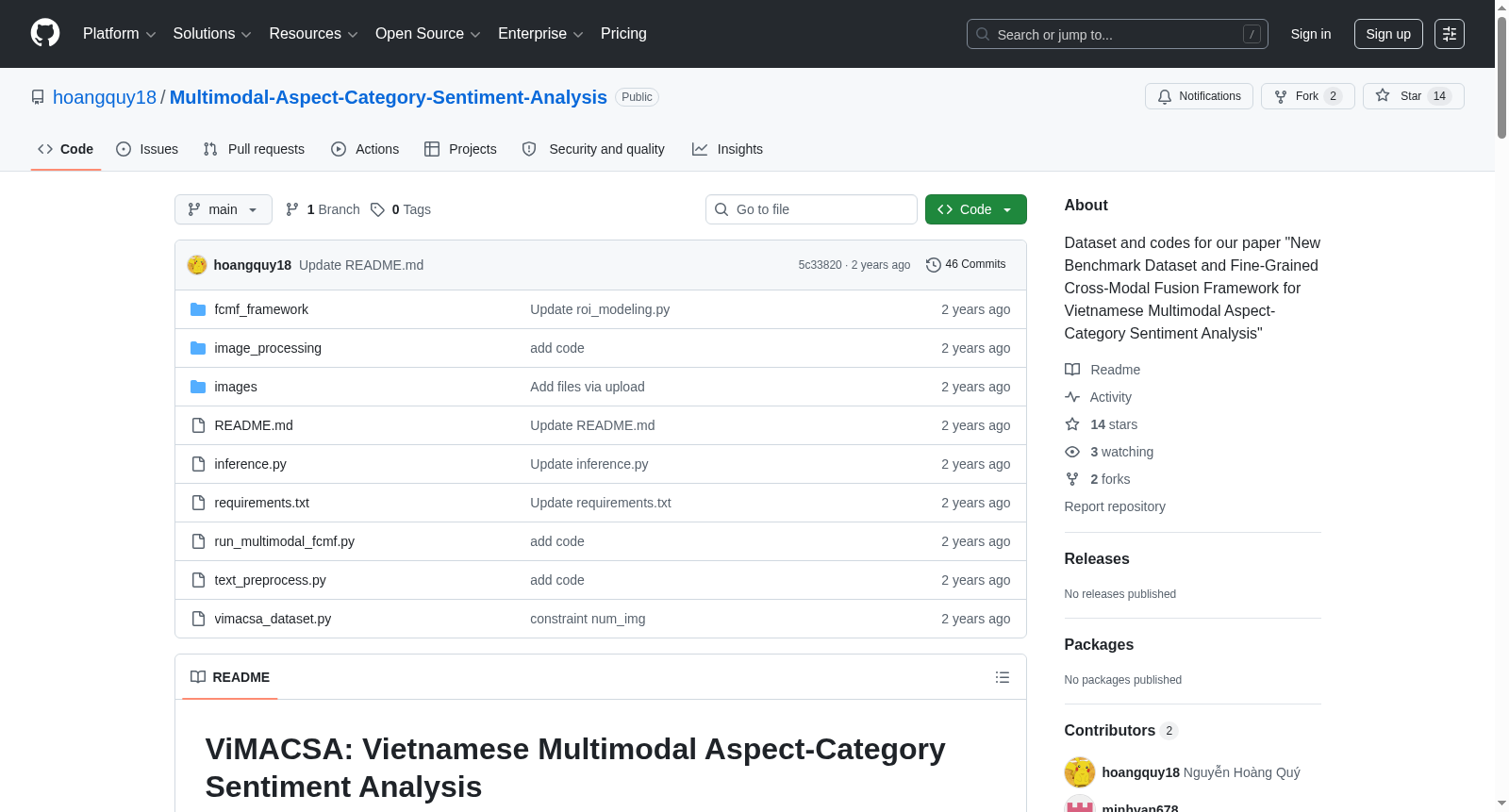
Task: Open constraint num_img commit message
Action: coord(588,619)
